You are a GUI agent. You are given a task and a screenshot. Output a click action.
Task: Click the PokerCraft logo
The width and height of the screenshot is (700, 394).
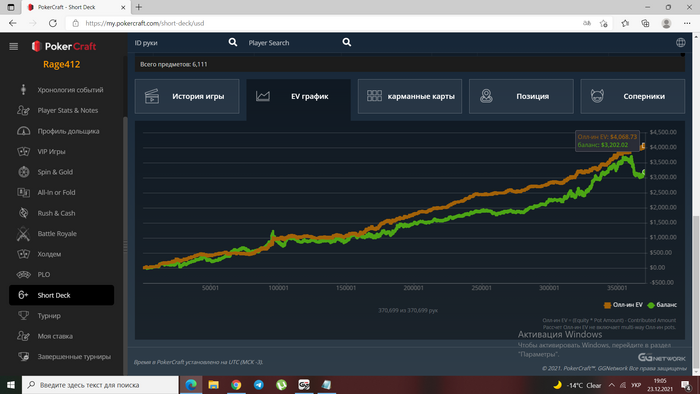pos(63,46)
